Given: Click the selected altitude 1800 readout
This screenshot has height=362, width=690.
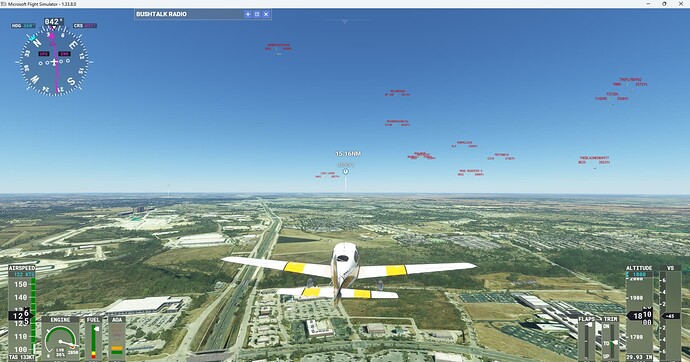Looking at the screenshot, I should [639, 274].
